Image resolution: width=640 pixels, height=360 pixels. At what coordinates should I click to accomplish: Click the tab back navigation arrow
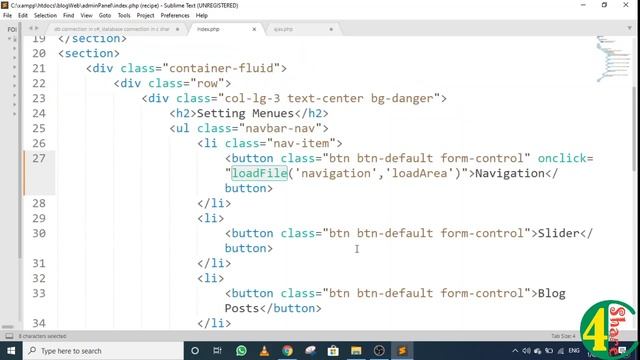point(31,28)
